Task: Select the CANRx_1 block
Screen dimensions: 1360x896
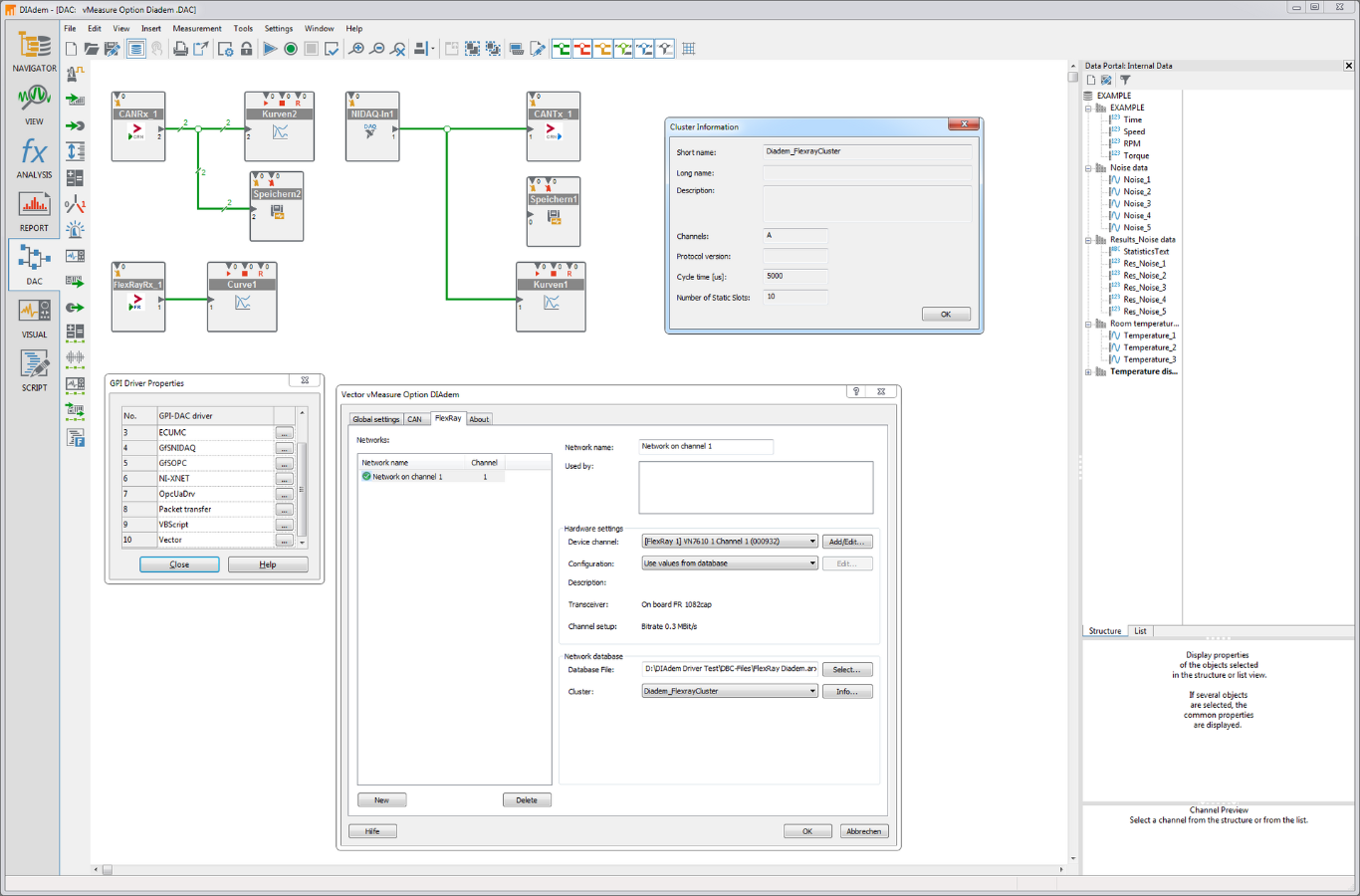Action: (138, 126)
